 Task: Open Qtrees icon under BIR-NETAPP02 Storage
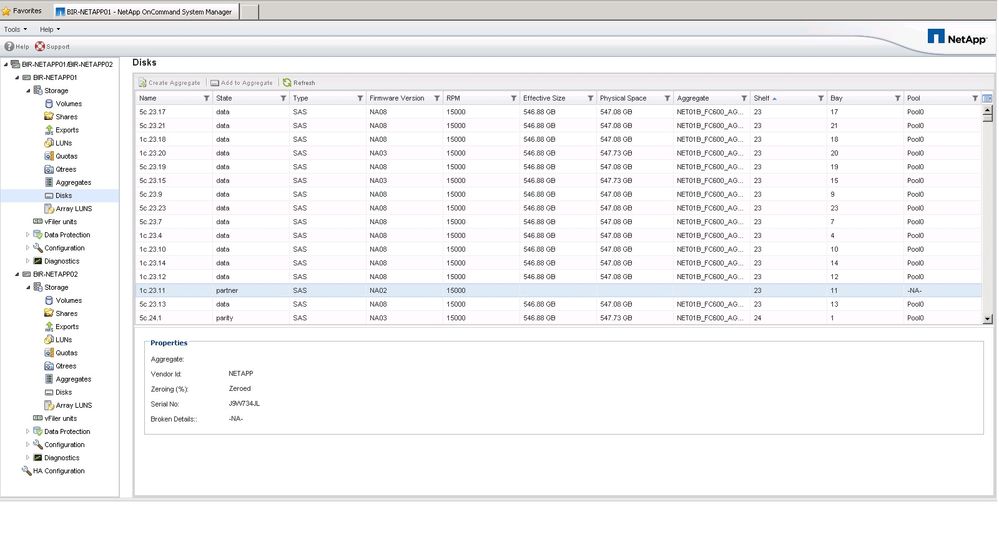(x=49, y=366)
